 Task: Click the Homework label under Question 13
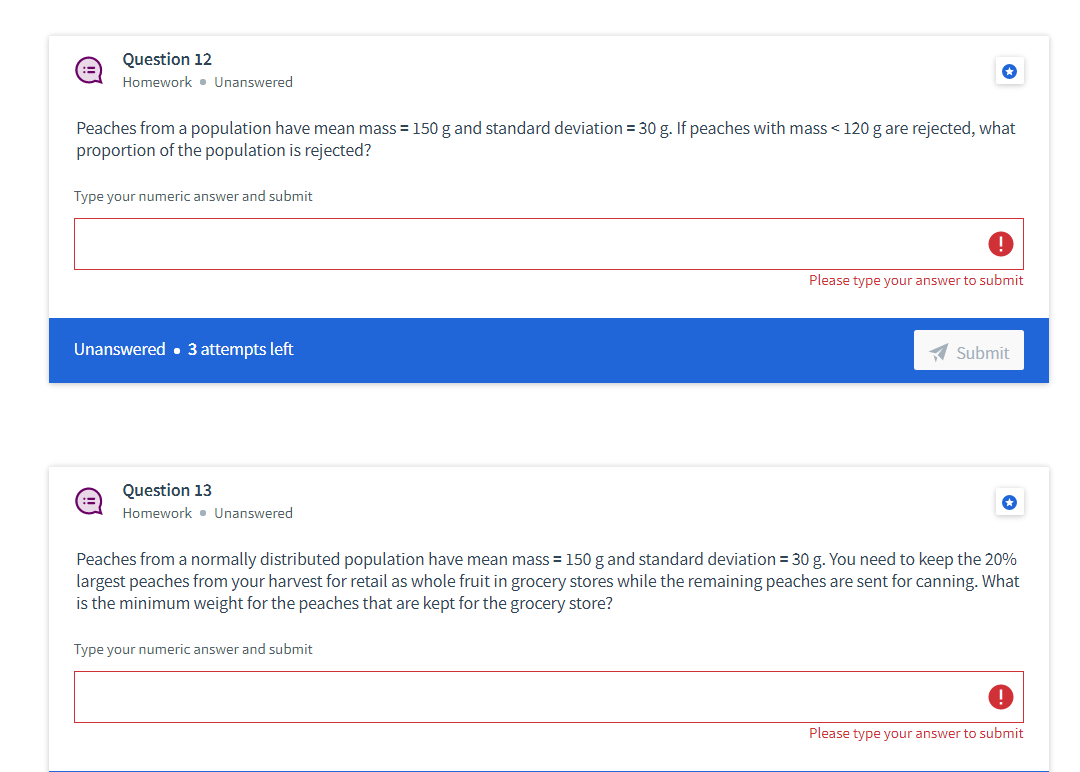point(157,513)
